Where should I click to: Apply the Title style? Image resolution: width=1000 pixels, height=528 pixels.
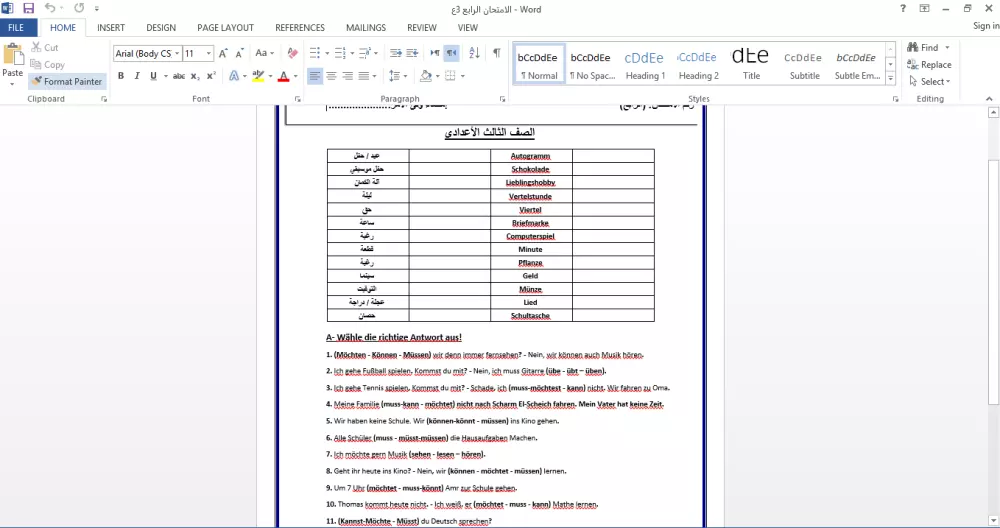tap(751, 64)
